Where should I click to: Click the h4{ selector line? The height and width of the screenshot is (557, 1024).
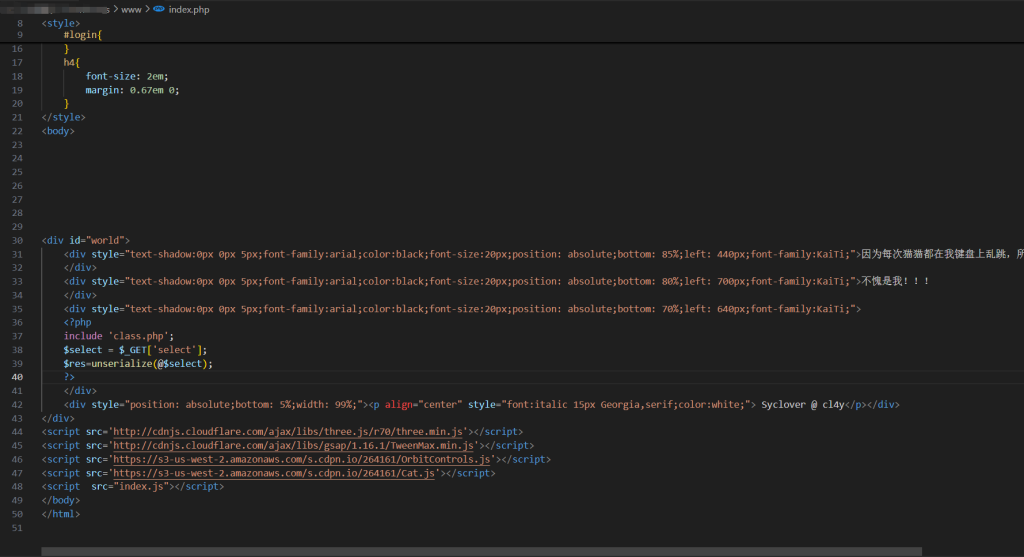coord(72,63)
